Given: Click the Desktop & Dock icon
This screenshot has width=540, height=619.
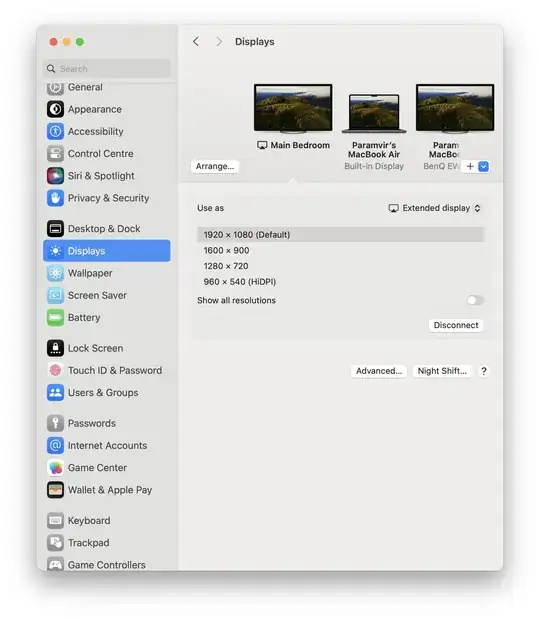Looking at the screenshot, I should [55, 229].
